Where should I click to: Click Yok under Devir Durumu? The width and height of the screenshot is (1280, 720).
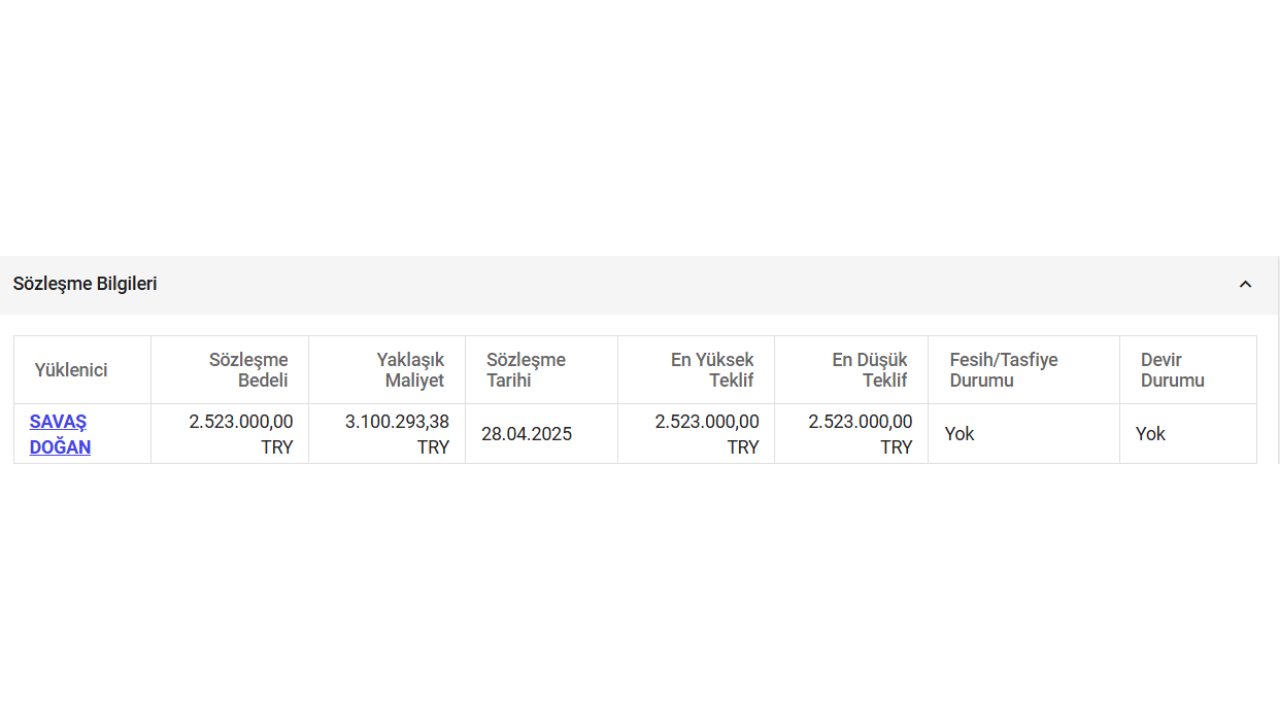[1150, 434]
